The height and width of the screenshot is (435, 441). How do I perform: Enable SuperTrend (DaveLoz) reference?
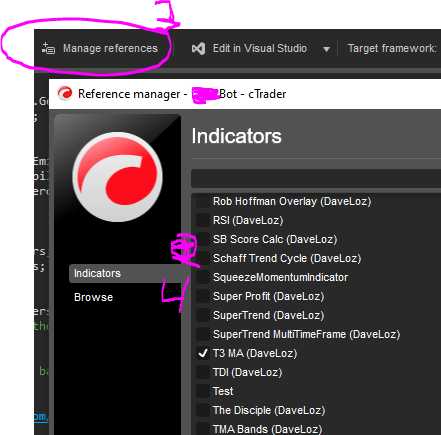point(203,315)
